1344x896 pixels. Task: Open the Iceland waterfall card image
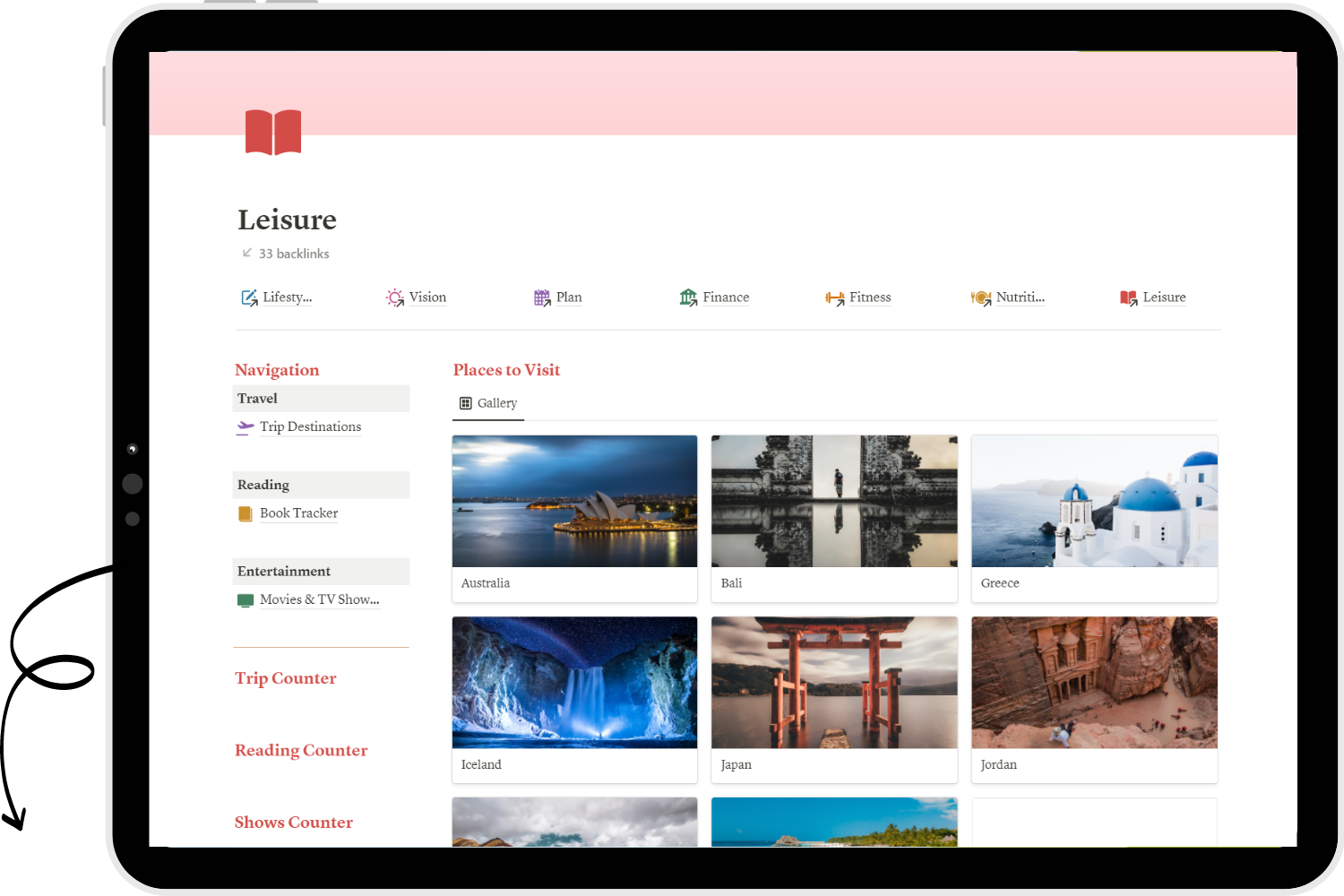574,683
